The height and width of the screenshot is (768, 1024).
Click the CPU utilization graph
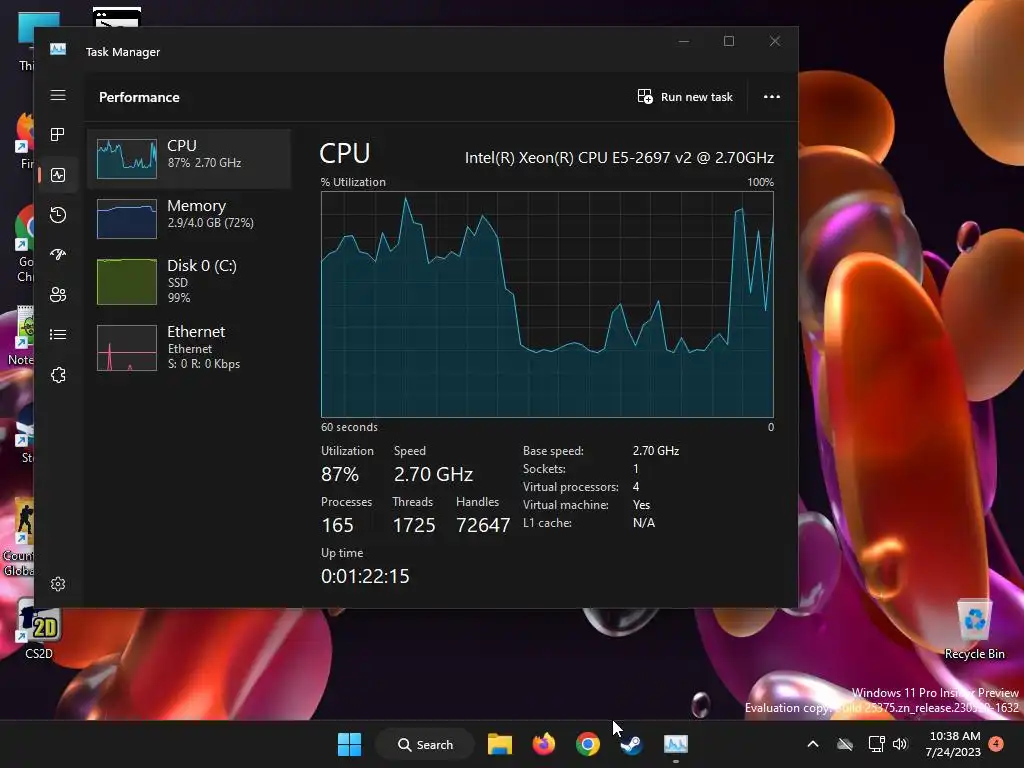coord(547,304)
